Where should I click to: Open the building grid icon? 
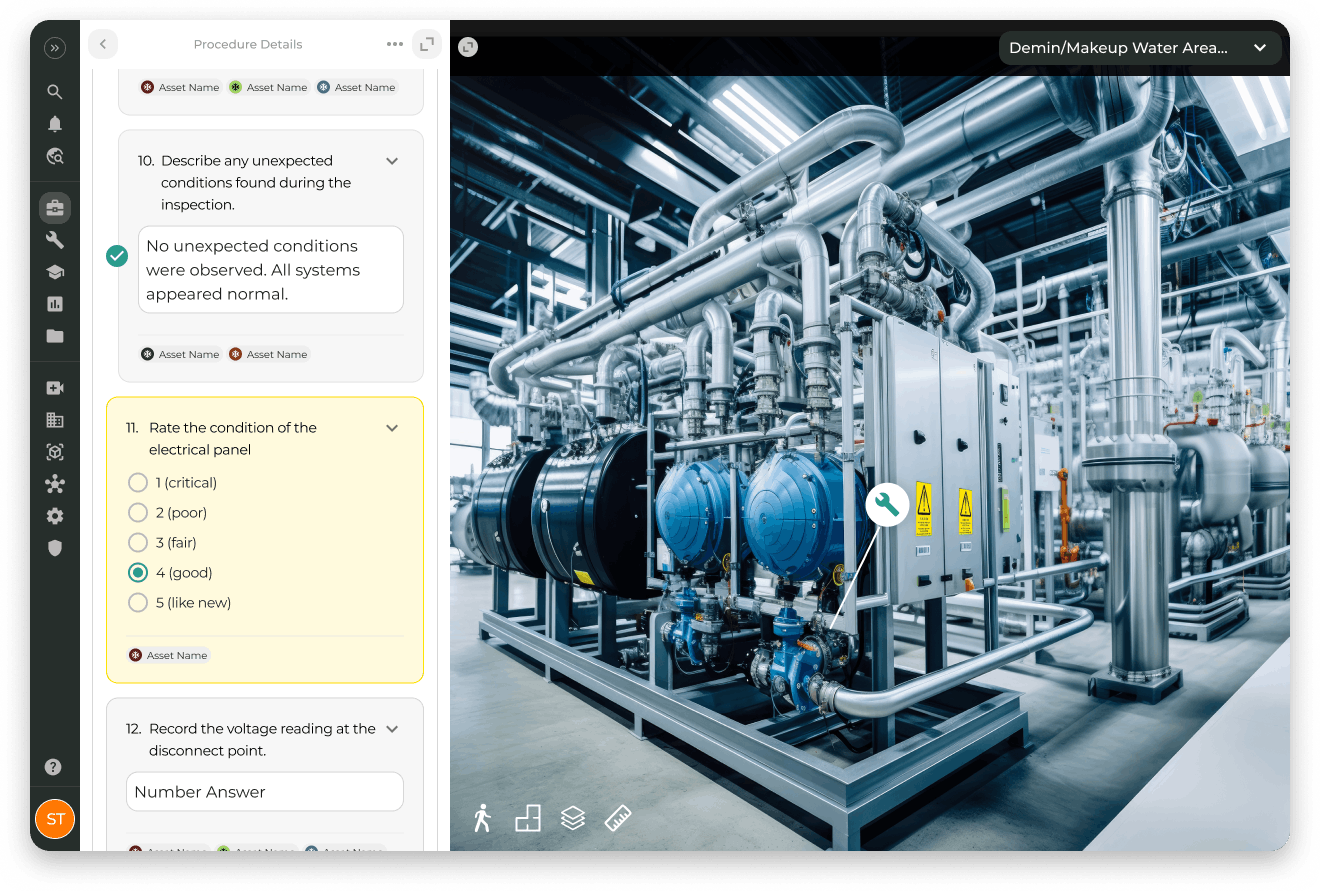point(55,420)
